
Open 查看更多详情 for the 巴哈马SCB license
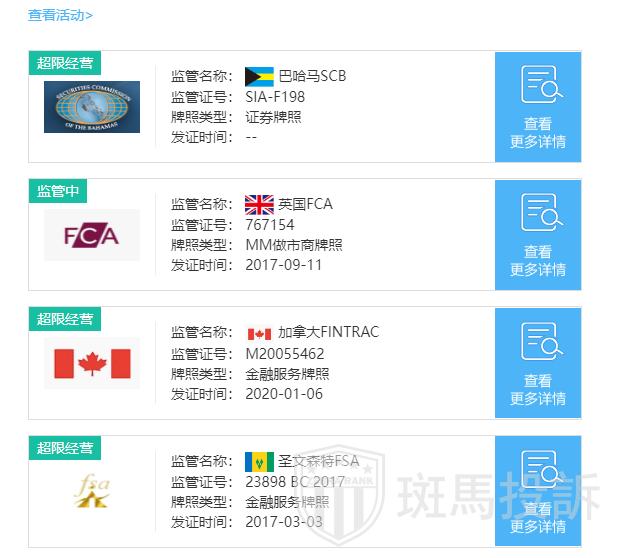tap(538, 133)
